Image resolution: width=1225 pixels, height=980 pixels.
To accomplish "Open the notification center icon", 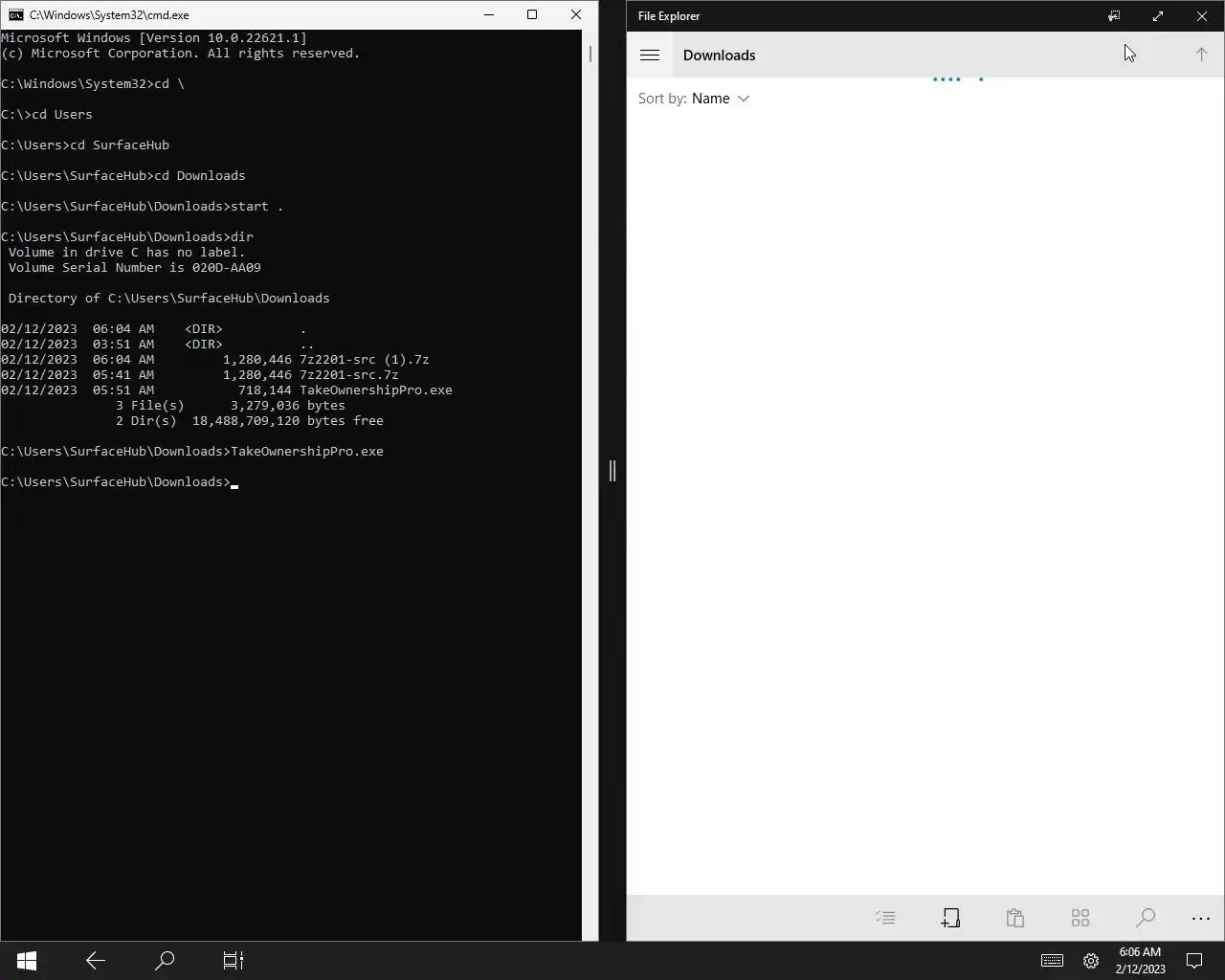I will click(x=1194, y=961).
